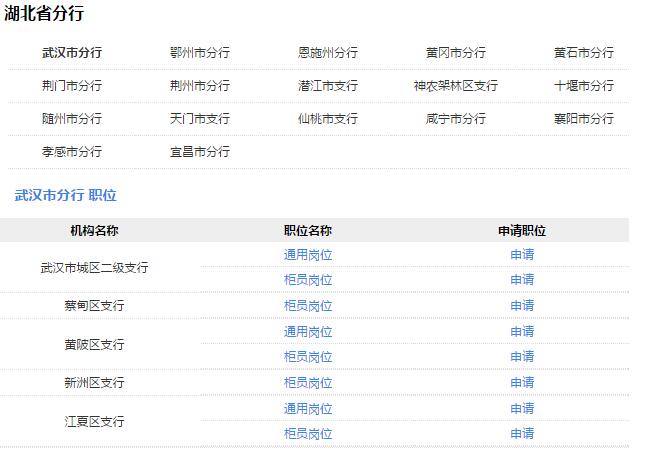Select 武汉市分行 branch link
The image size is (654, 462).
[x=71, y=53]
